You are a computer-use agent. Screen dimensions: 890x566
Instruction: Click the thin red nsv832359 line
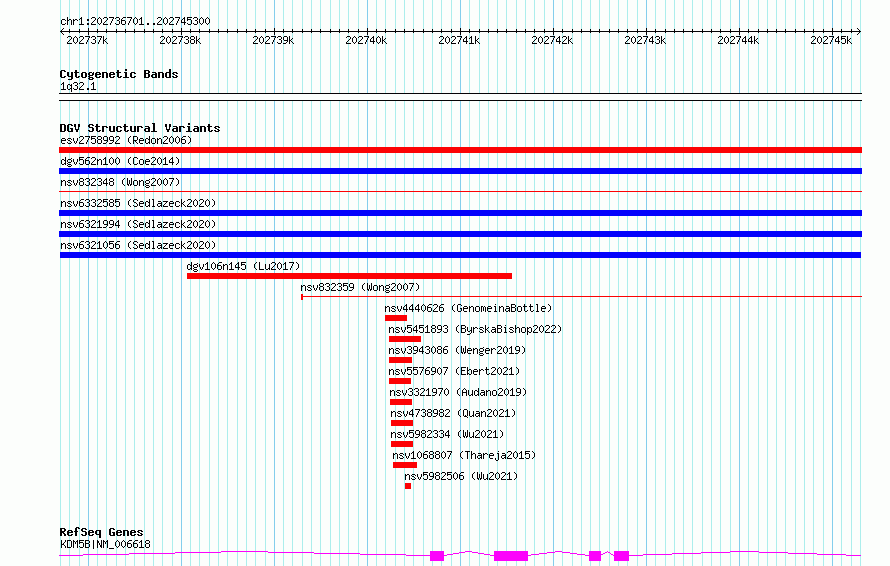pyautogui.click(x=581, y=296)
